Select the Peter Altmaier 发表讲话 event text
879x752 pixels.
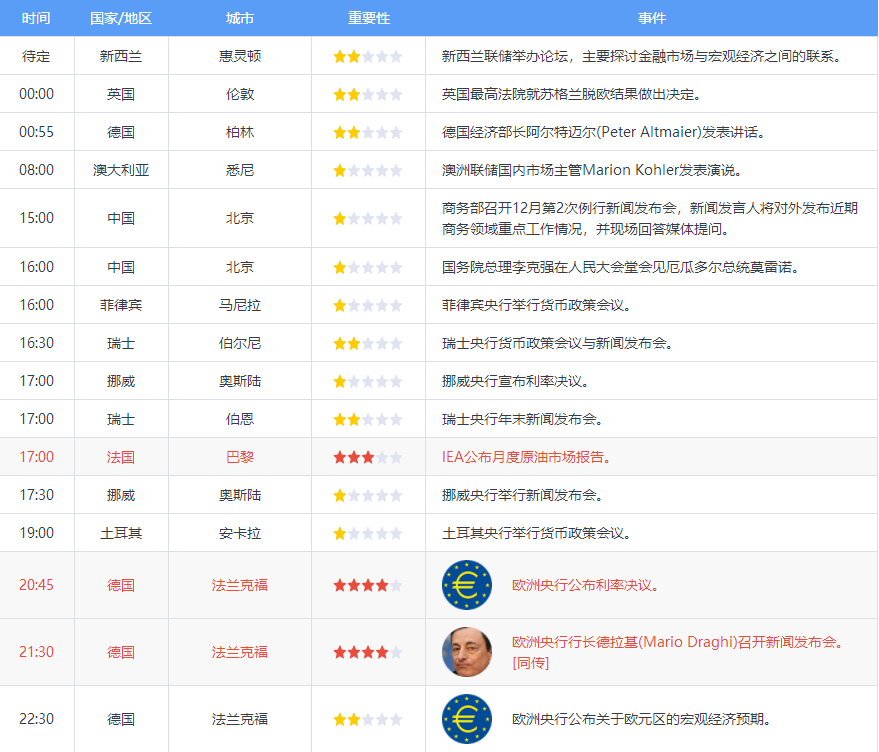604,133
